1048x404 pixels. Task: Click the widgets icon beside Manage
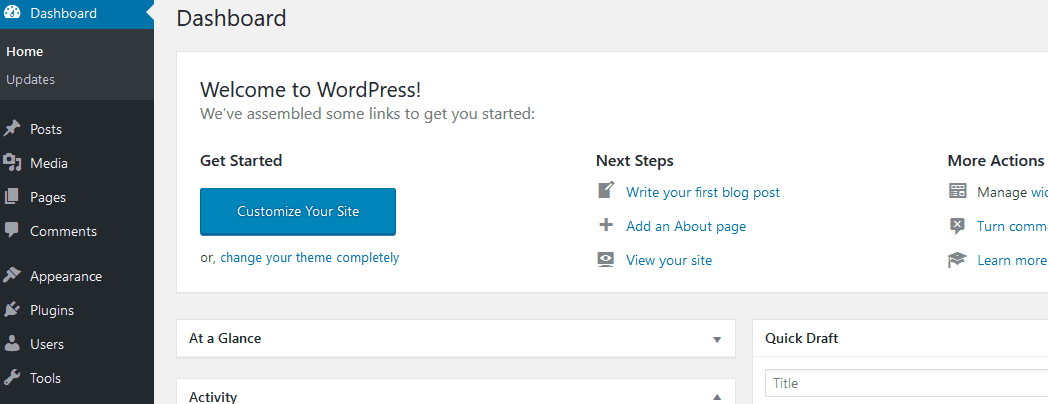coord(957,191)
